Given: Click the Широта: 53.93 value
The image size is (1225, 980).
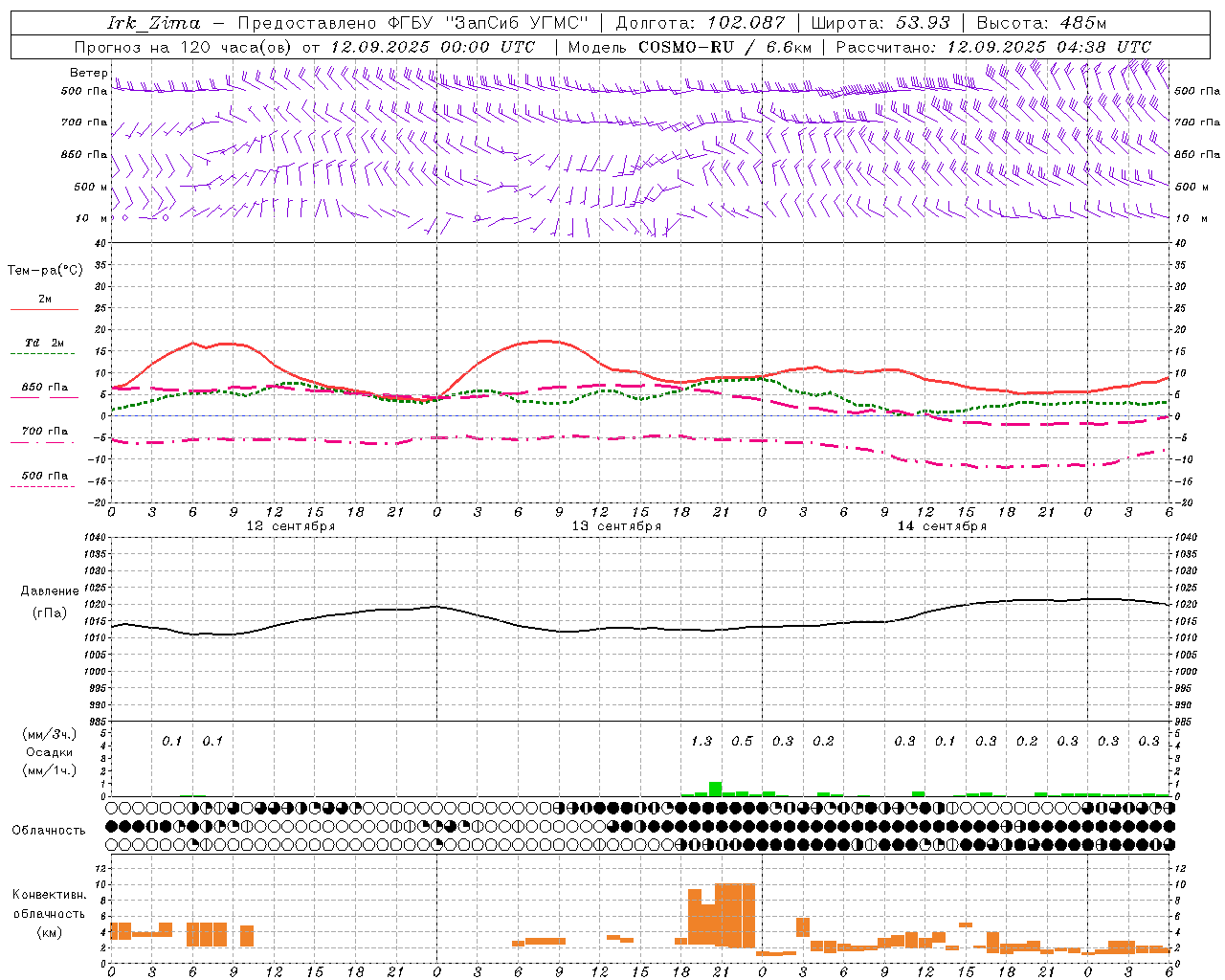Looking at the screenshot, I should [880, 23].
